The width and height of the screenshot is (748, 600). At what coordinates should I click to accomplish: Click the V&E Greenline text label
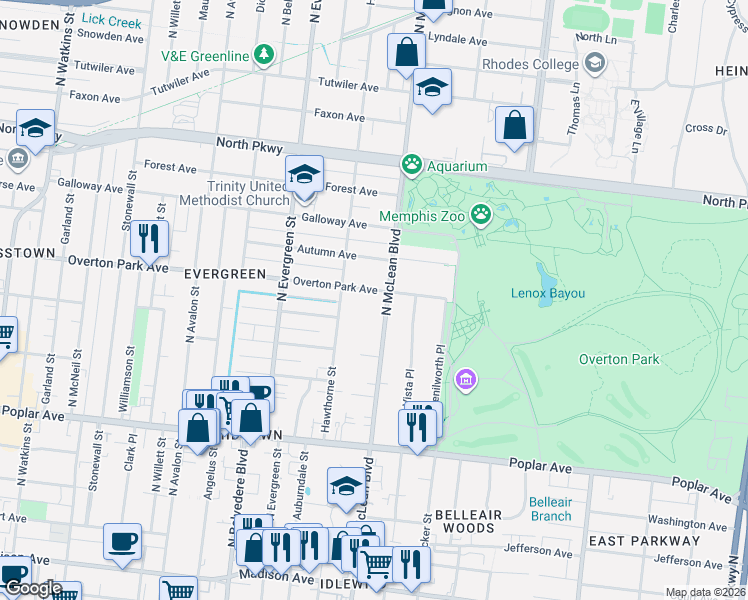[205, 56]
